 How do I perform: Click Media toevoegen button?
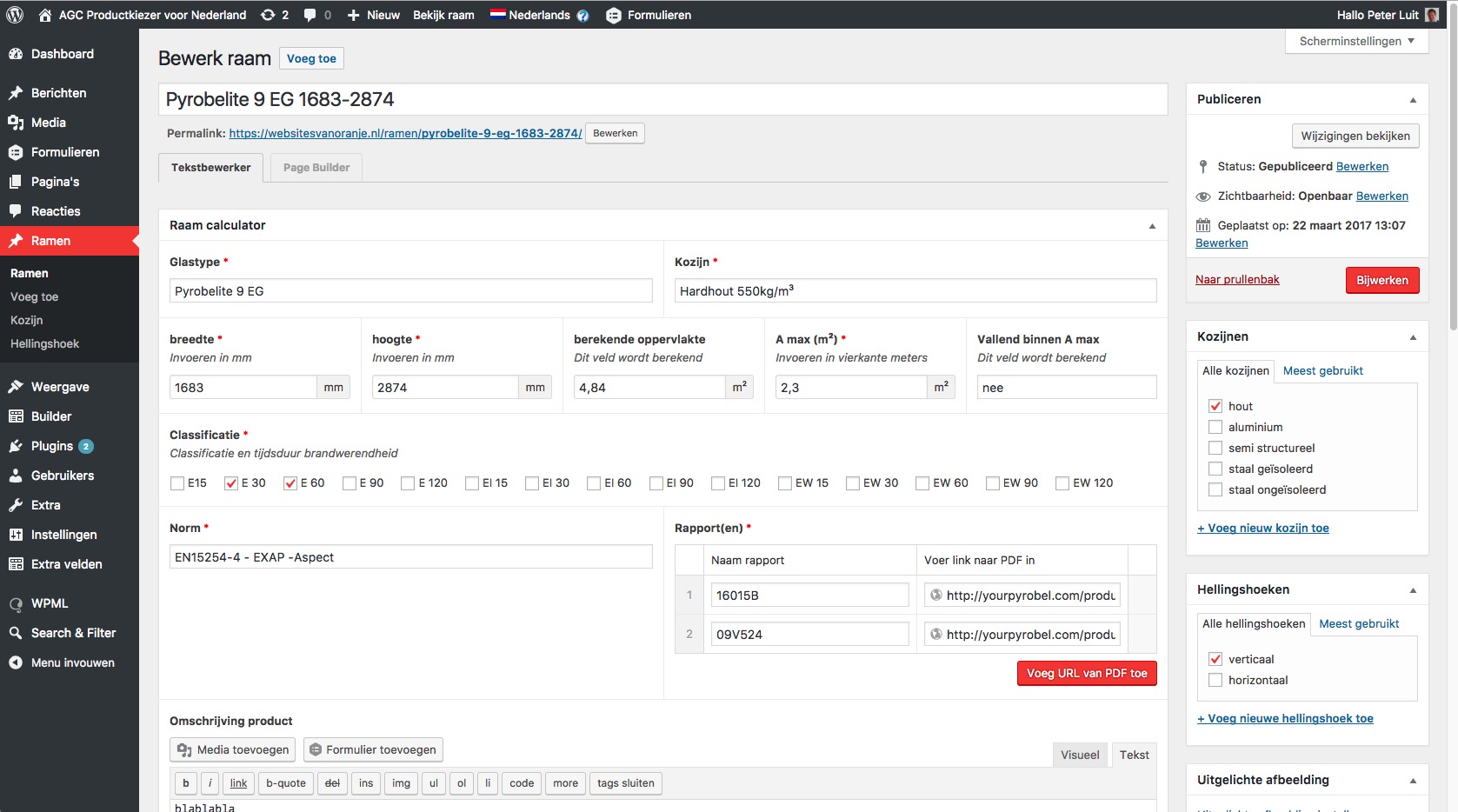coord(233,749)
